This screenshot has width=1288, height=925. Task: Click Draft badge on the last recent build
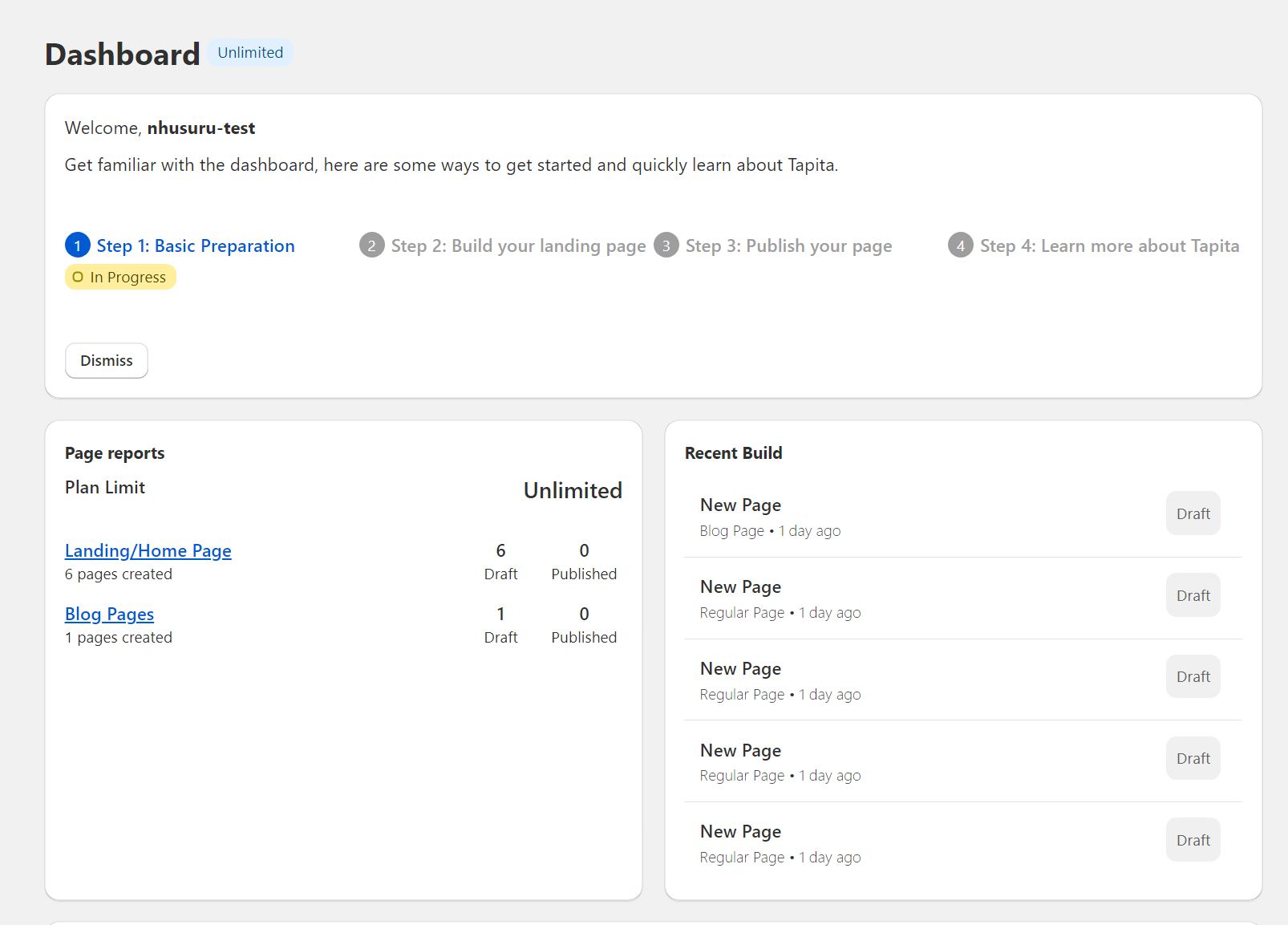tap(1193, 840)
